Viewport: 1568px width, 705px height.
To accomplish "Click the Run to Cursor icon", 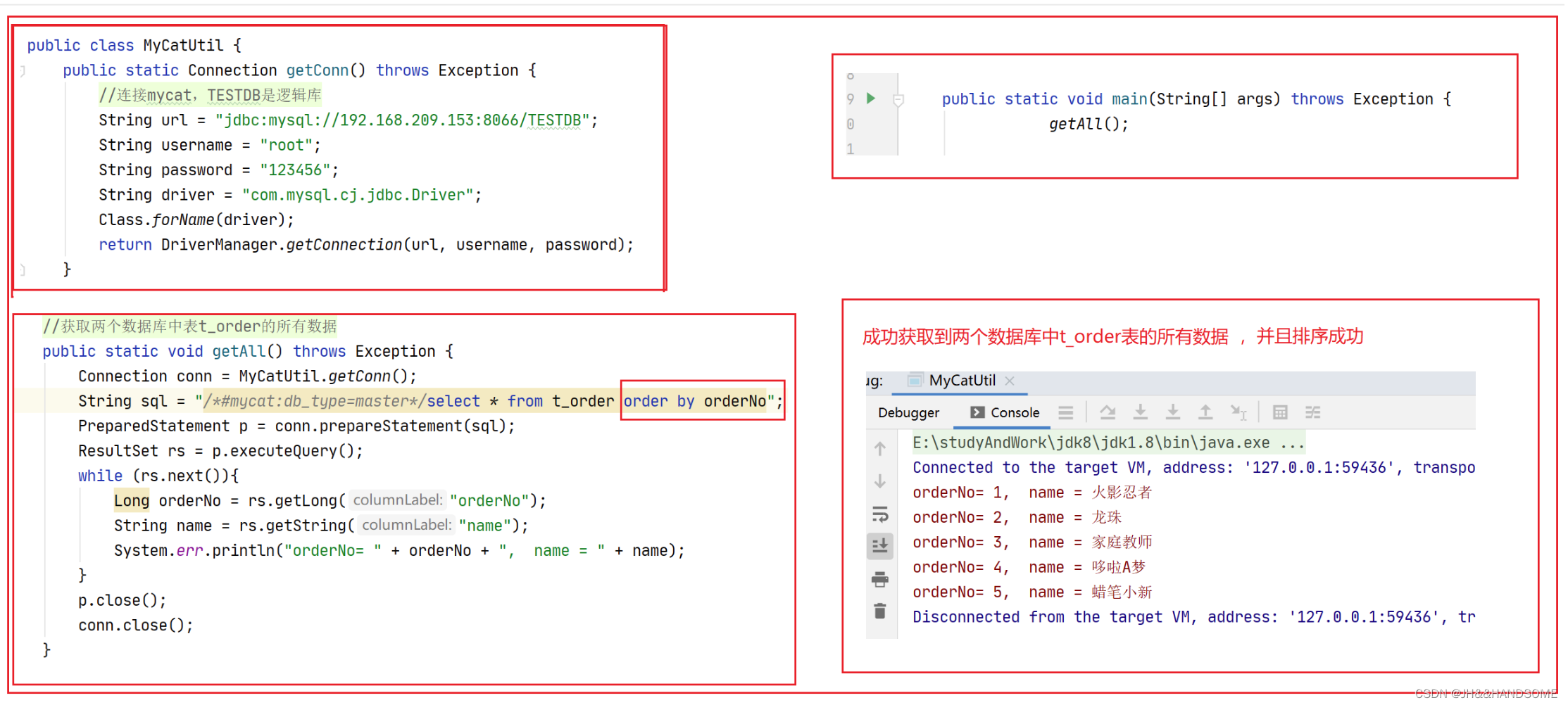I will click(1238, 412).
